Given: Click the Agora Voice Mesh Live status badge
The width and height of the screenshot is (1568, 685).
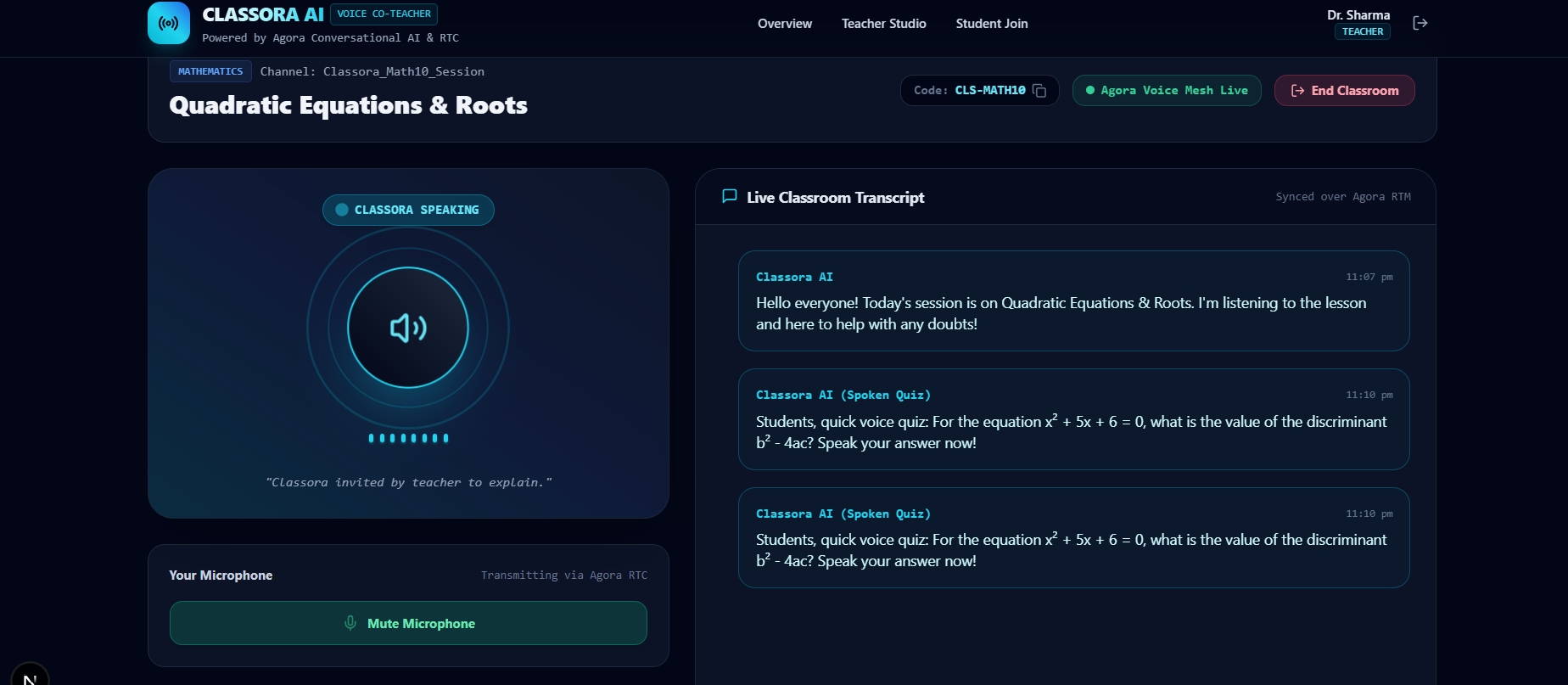Looking at the screenshot, I should click(x=1167, y=91).
